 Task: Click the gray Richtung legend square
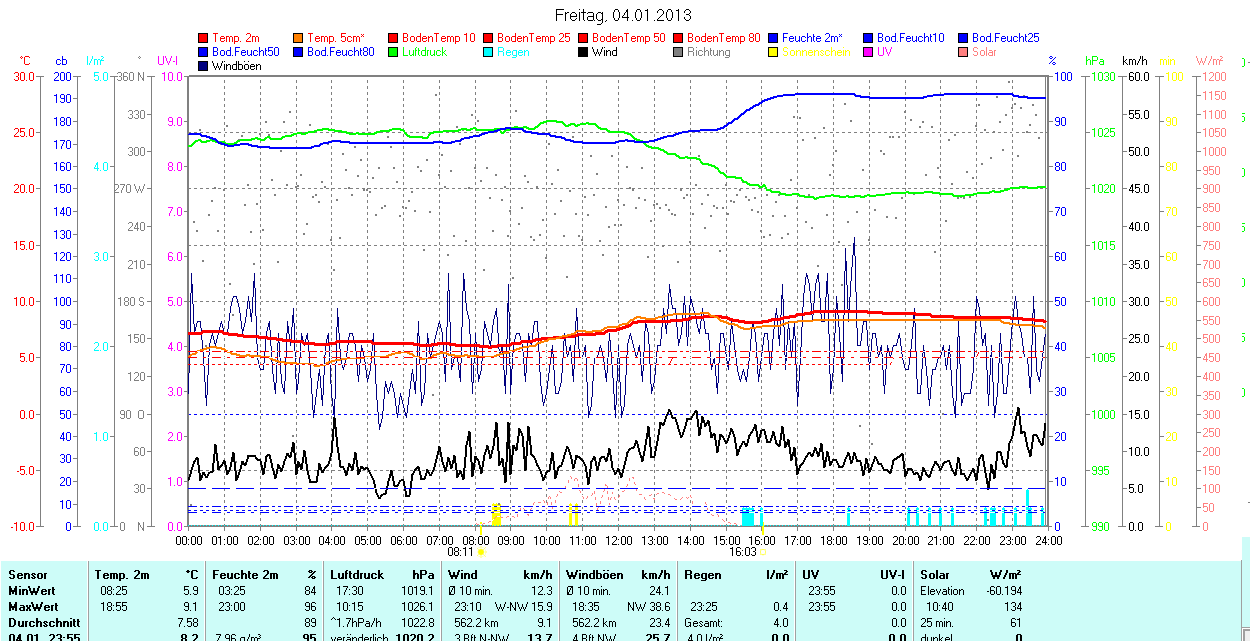(679, 52)
